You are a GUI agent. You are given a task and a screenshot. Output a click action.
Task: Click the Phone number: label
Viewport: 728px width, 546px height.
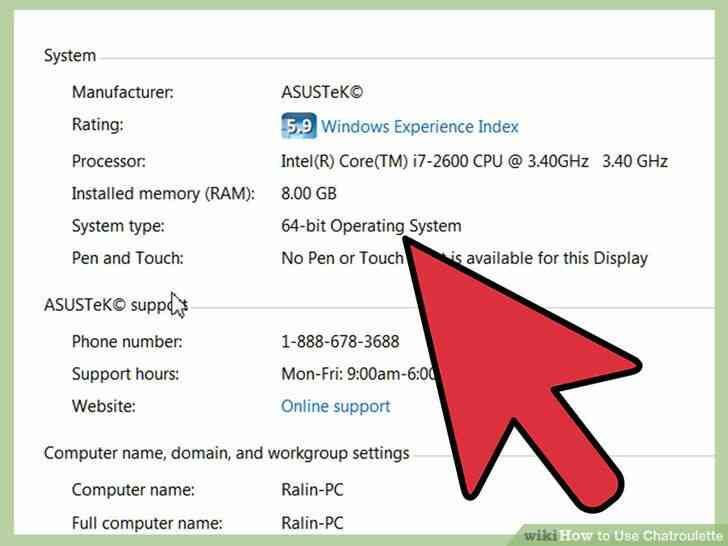click(127, 342)
